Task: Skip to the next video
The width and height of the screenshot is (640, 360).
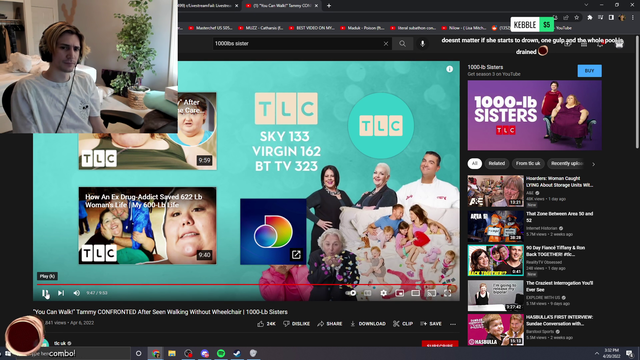Action: coord(61,293)
